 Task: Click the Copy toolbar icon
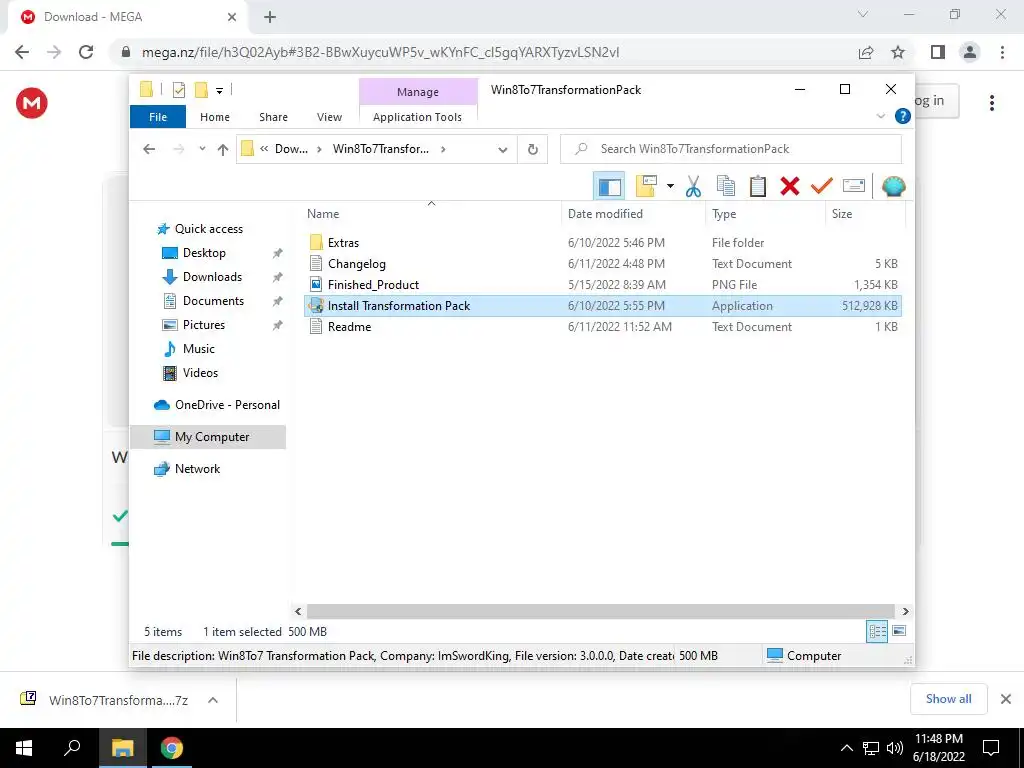pos(726,186)
